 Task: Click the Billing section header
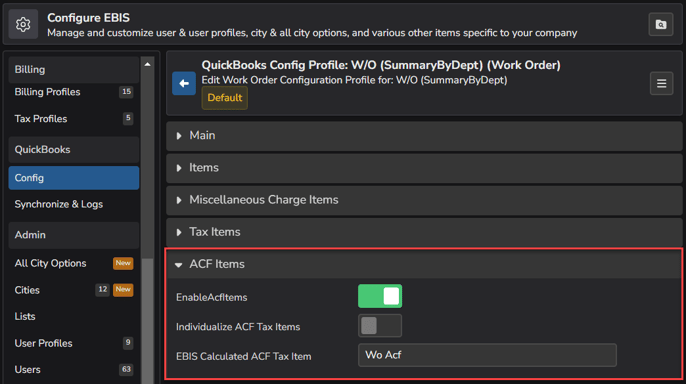74,70
